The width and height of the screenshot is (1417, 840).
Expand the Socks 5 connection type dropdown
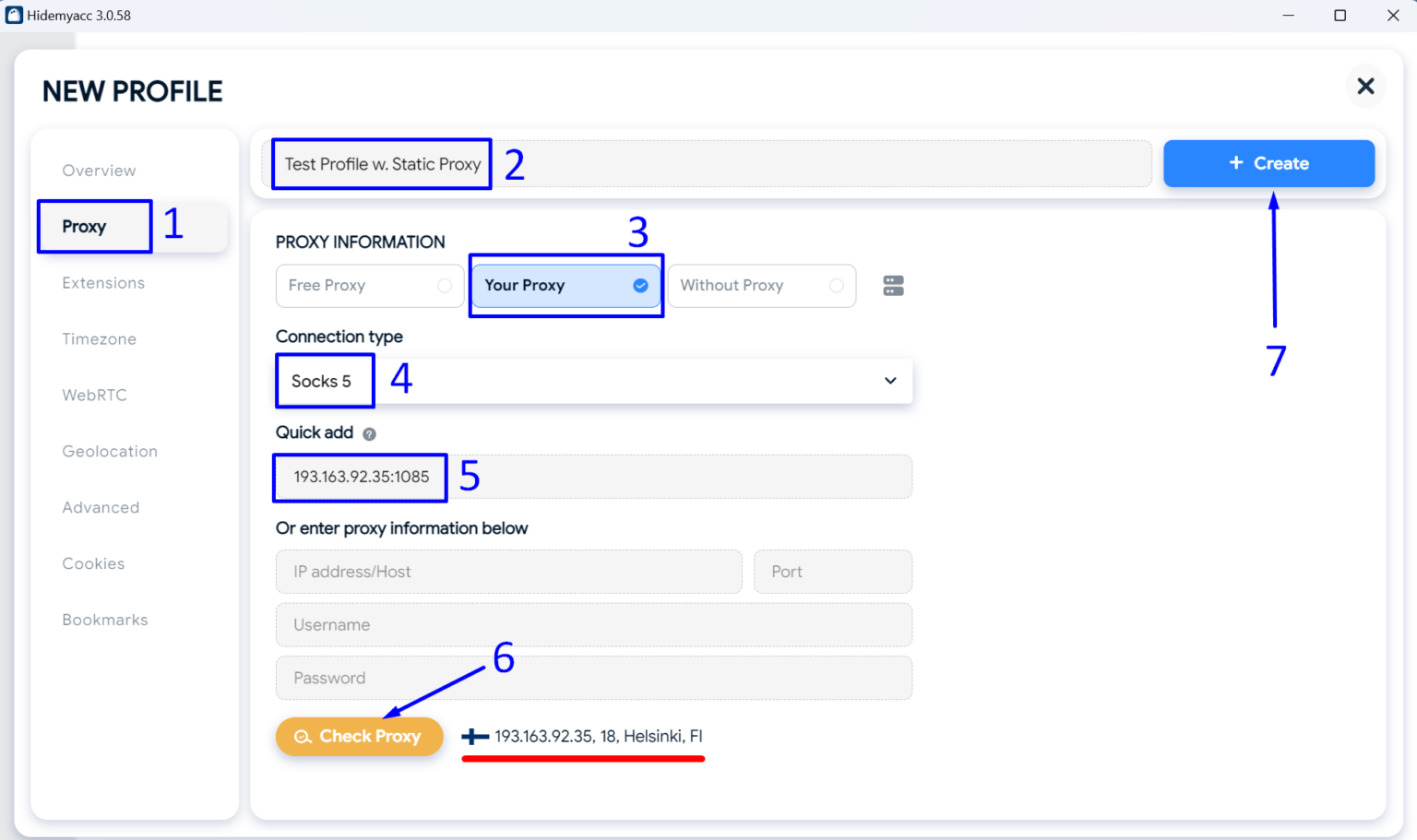coord(889,380)
